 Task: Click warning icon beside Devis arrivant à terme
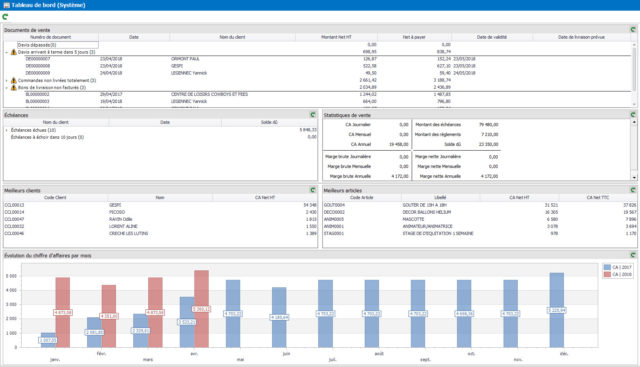[13, 52]
